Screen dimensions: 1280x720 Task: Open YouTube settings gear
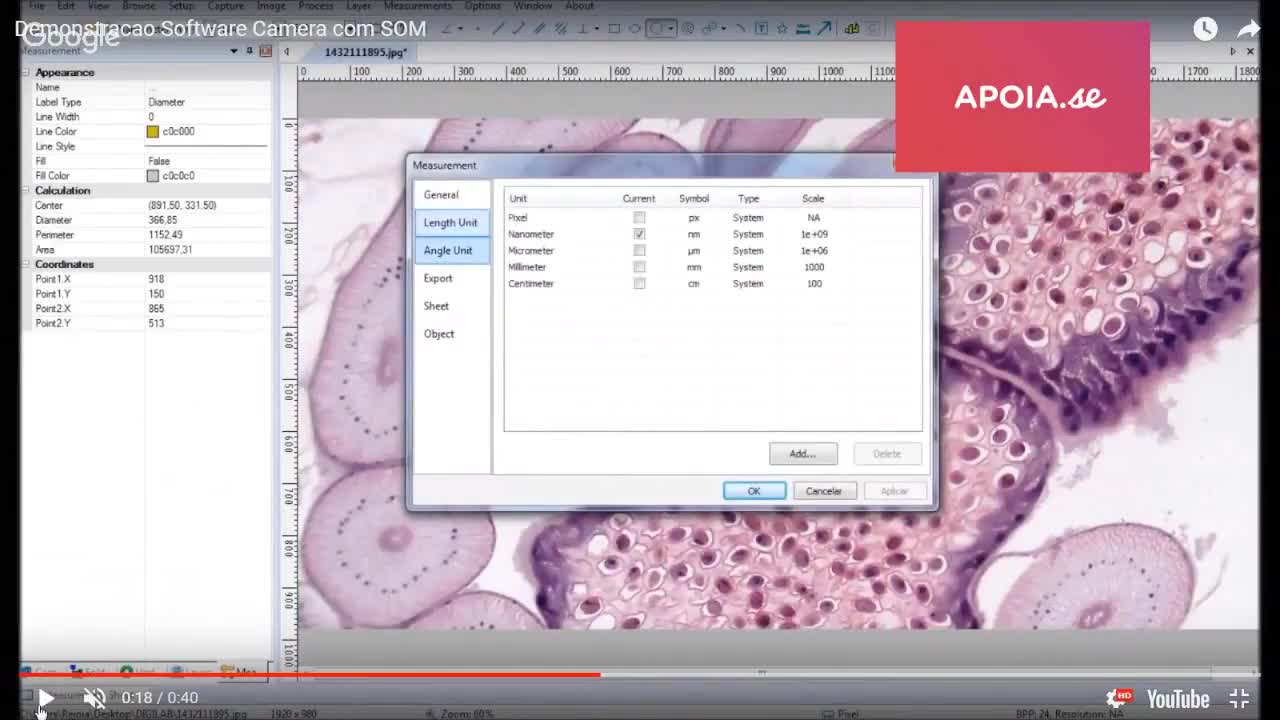click(x=1118, y=698)
